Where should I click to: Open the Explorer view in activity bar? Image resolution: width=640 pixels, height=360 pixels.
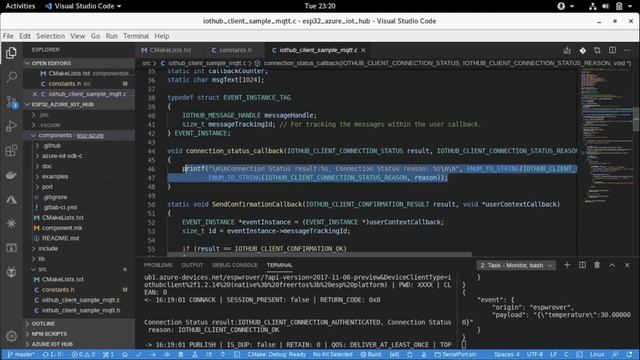pyautogui.click(x=11, y=53)
